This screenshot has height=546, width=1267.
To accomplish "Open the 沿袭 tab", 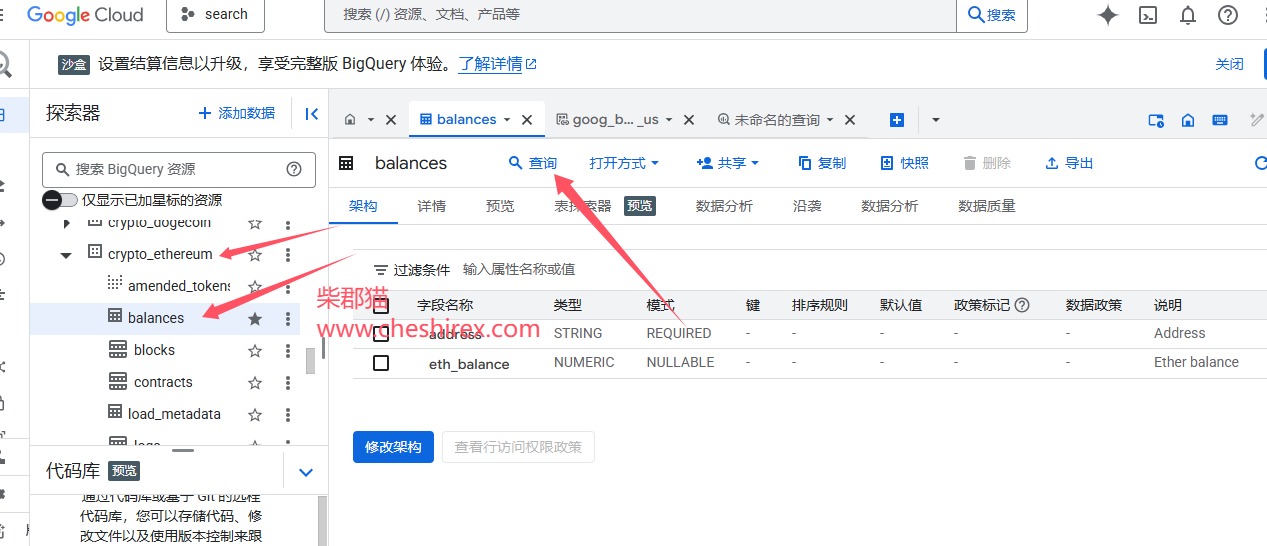I will click(807, 206).
